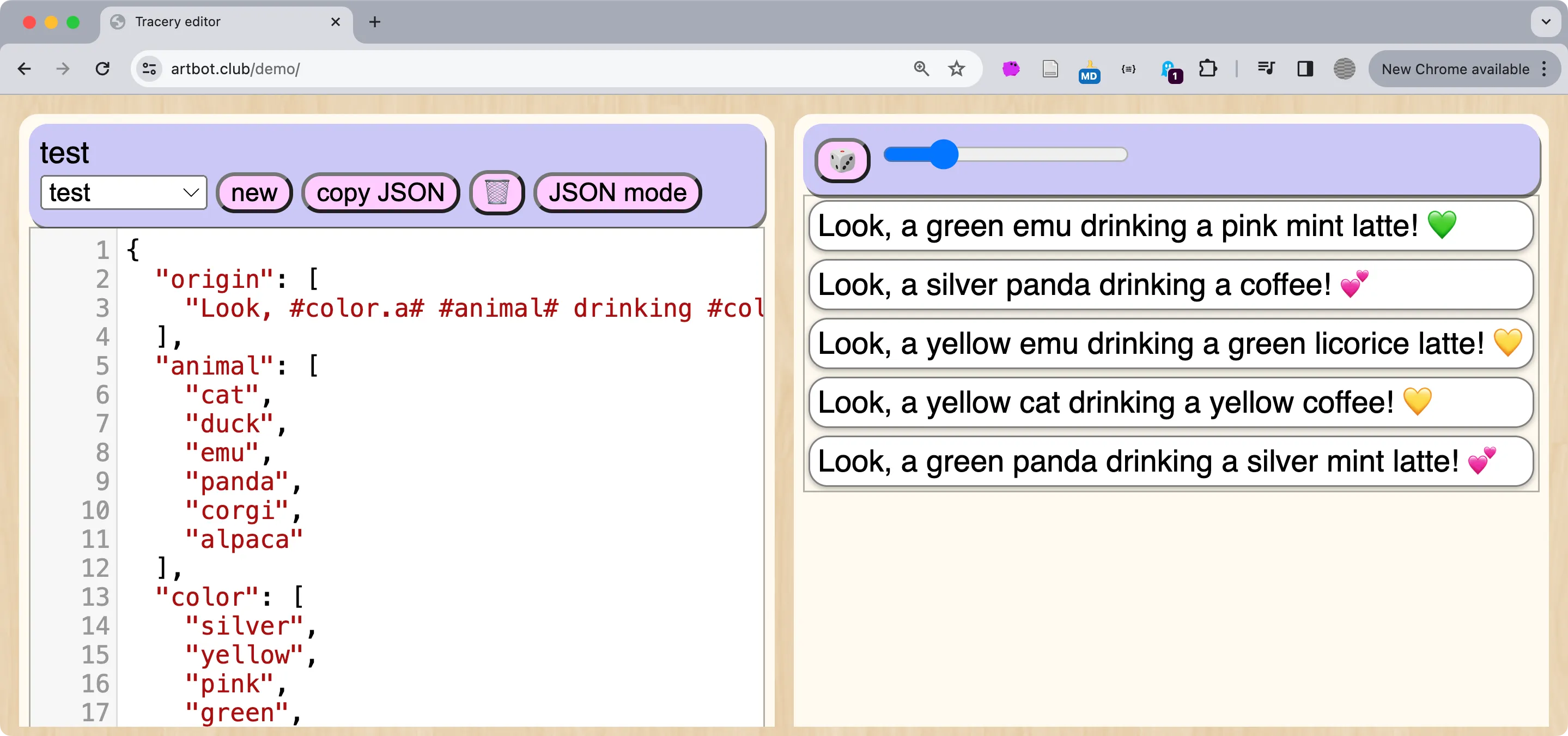Image resolution: width=1568 pixels, height=736 pixels.
Task: Bookmark page with star icon
Action: pos(956,69)
